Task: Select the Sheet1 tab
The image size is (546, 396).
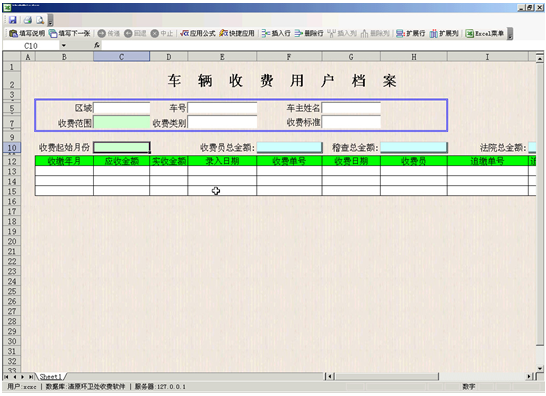Action: point(51,376)
